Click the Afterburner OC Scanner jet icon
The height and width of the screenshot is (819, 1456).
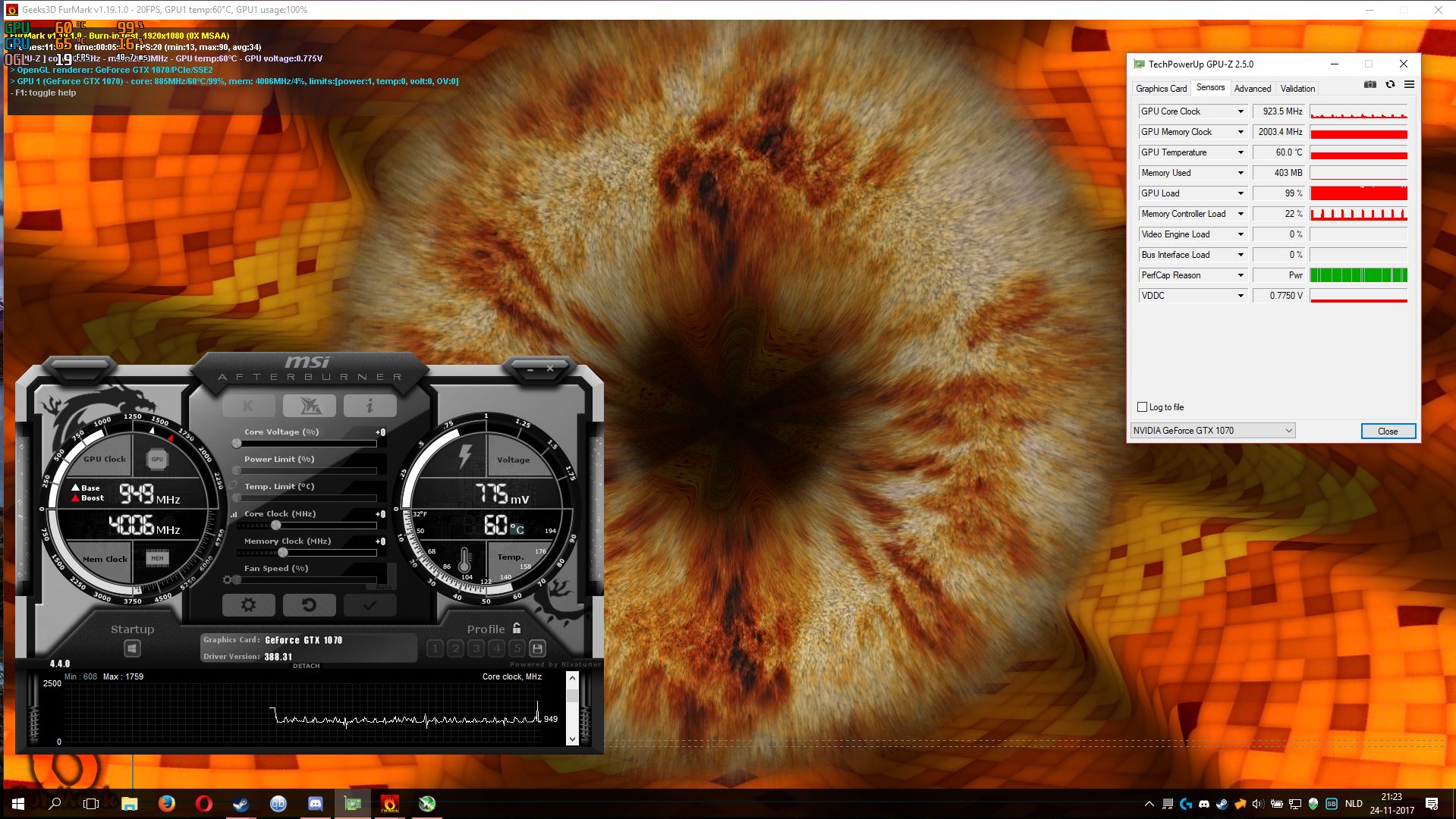[x=309, y=406]
